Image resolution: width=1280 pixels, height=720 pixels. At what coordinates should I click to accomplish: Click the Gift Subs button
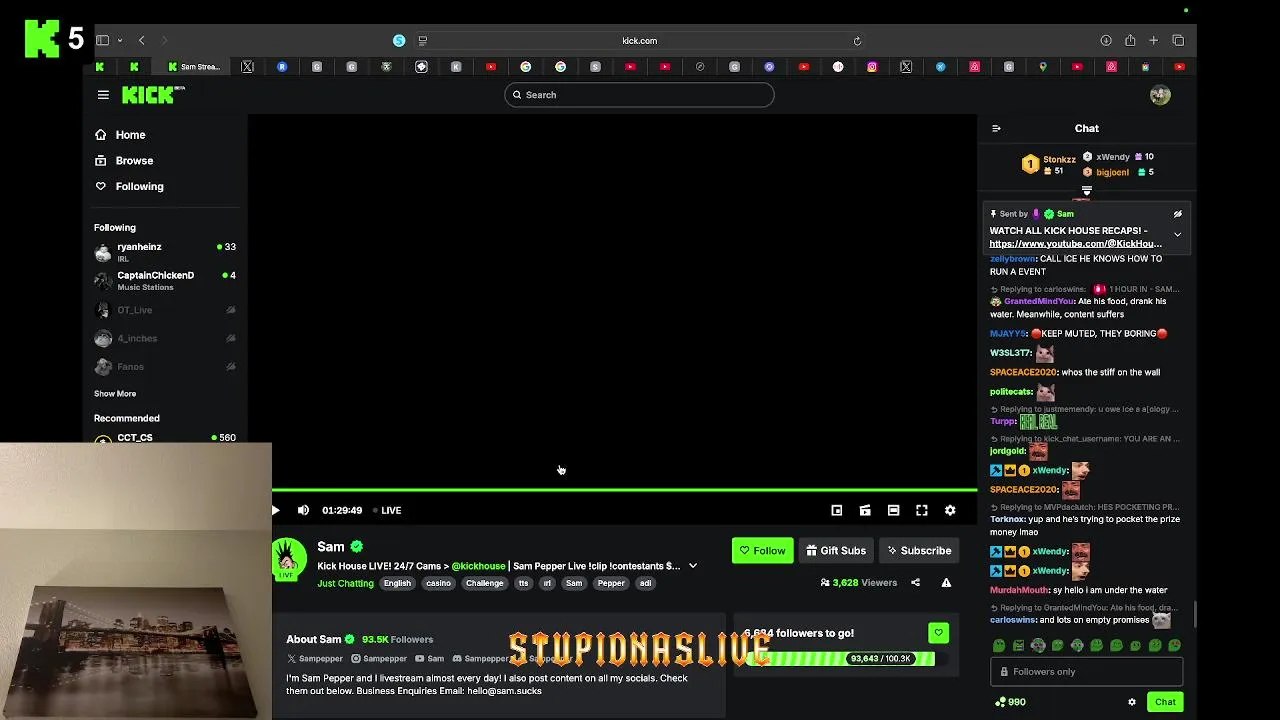[836, 551]
